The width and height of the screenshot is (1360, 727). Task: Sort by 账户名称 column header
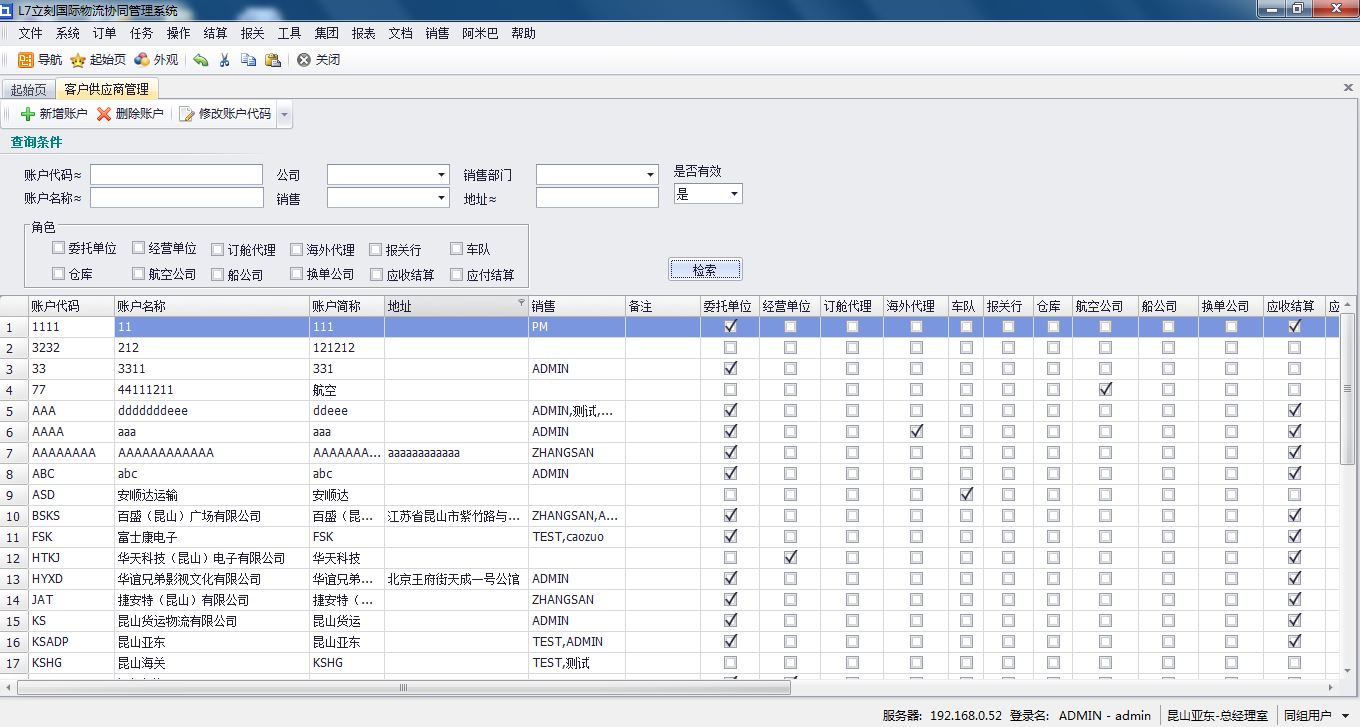(210, 306)
